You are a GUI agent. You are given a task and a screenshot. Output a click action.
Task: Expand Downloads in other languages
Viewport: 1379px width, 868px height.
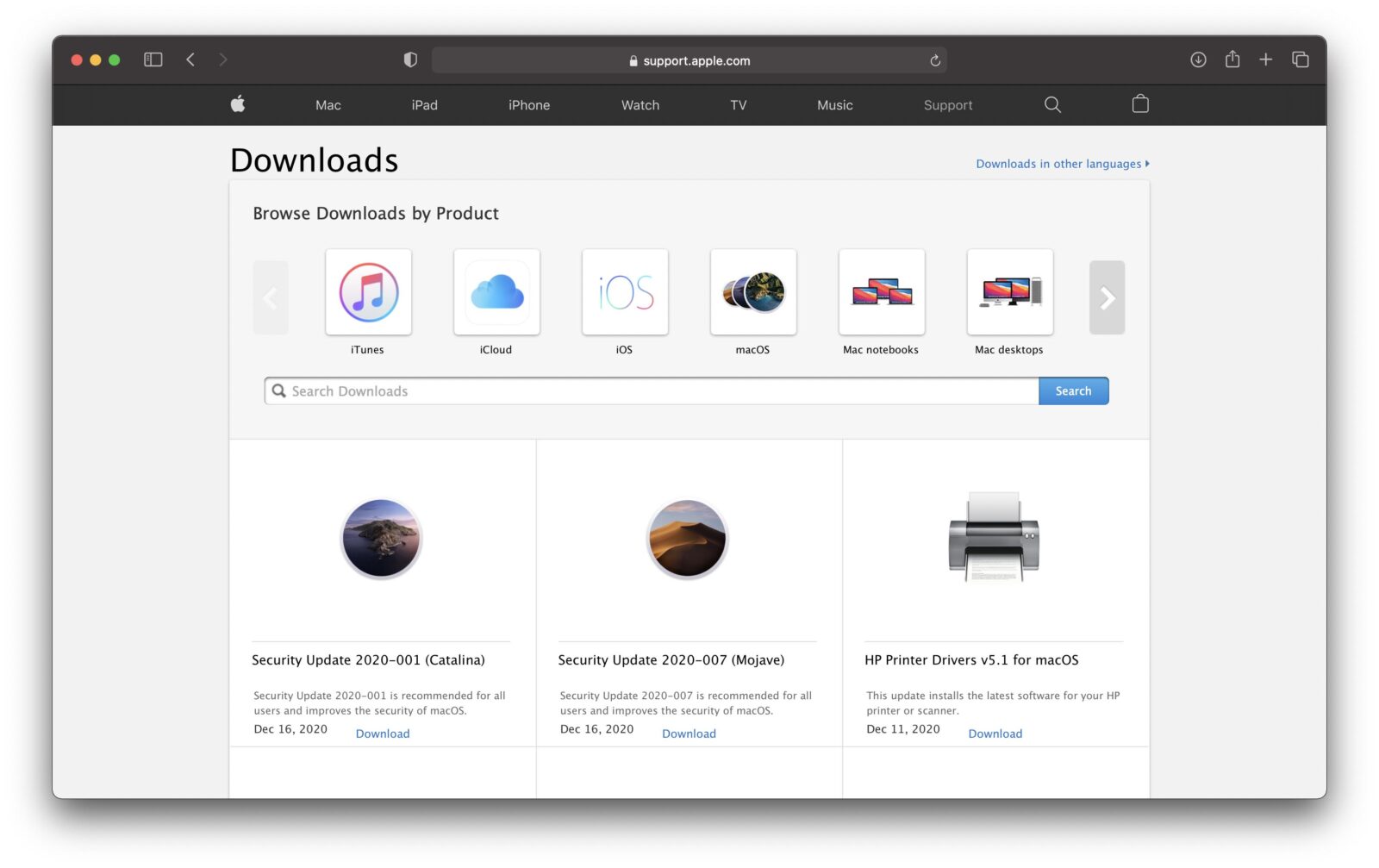(1061, 163)
